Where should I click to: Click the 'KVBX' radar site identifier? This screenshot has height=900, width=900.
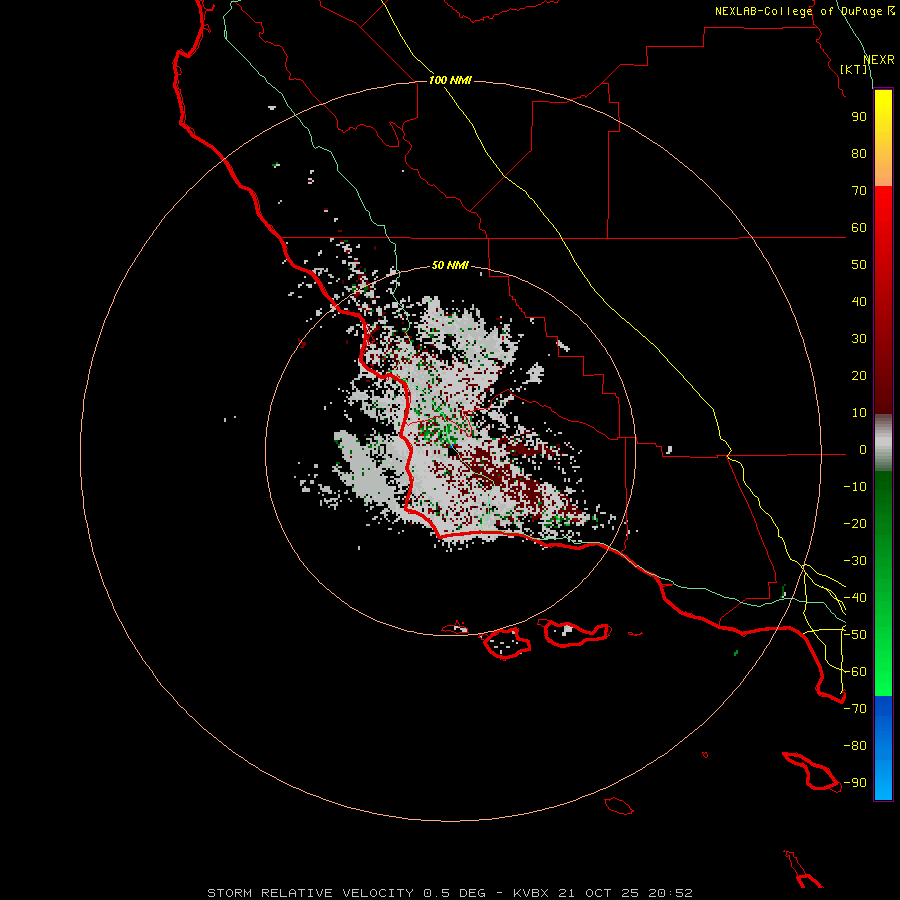coord(531,893)
